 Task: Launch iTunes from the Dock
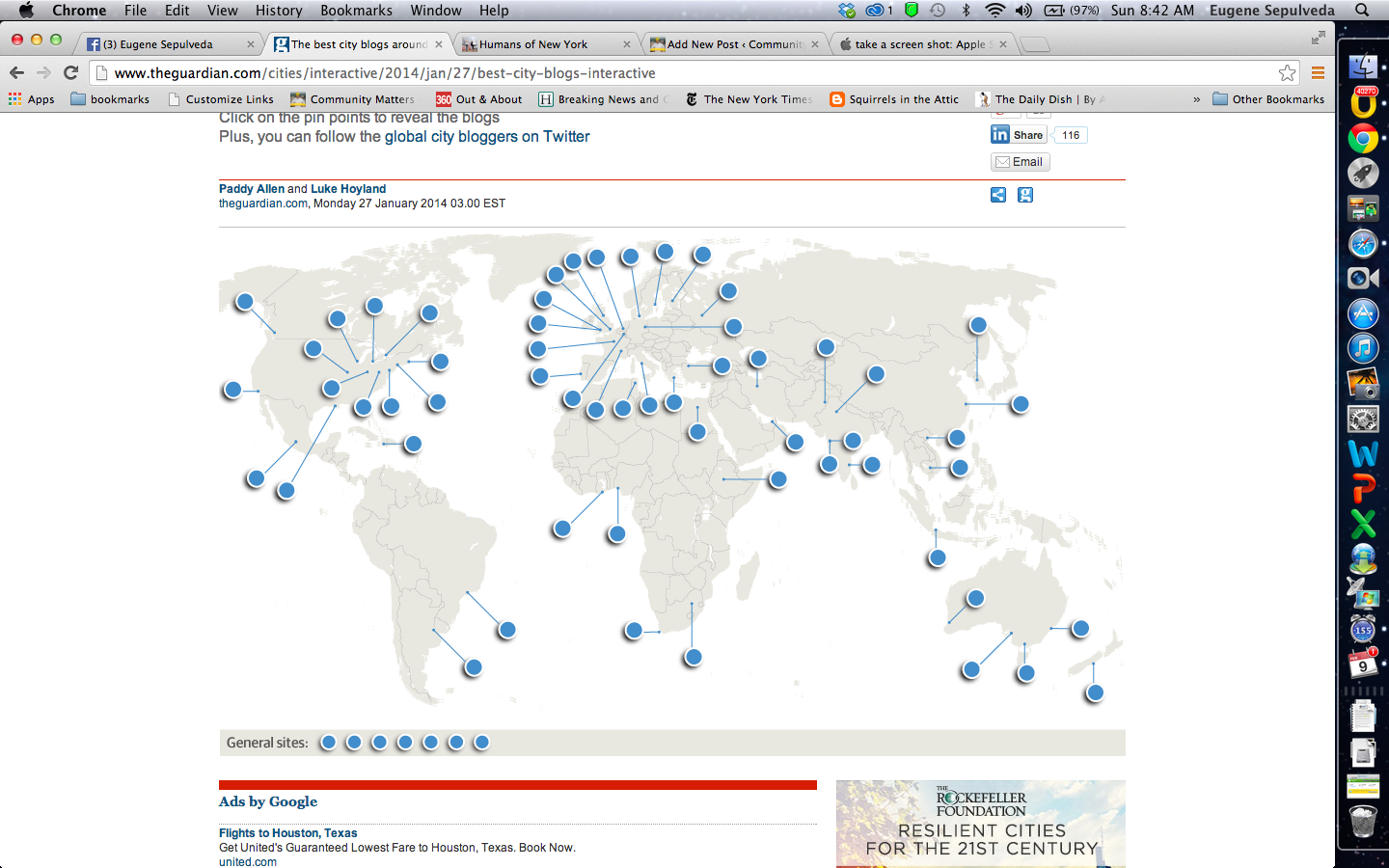[x=1362, y=348]
